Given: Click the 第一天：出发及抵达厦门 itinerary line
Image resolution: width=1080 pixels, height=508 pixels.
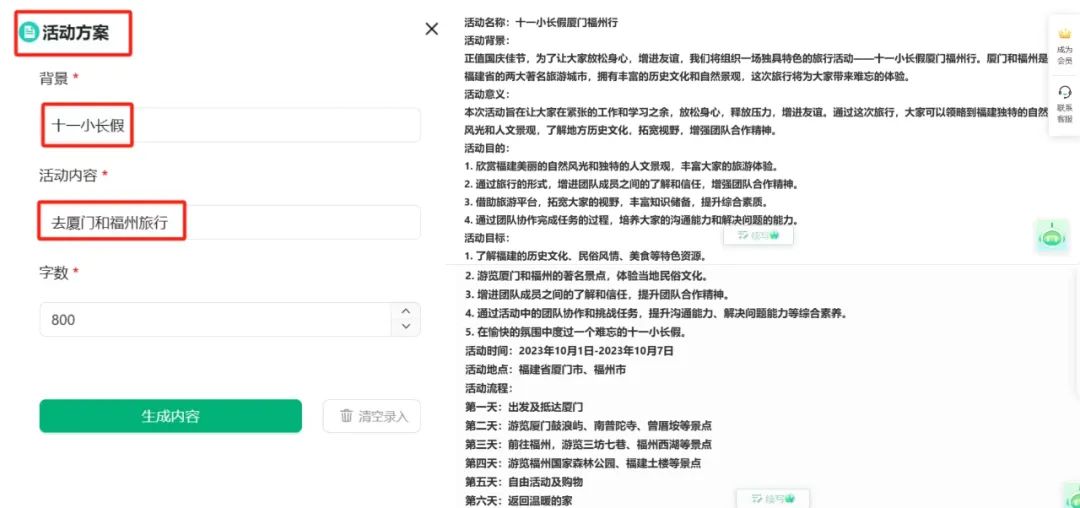Looking at the screenshot, I should click(x=524, y=407).
